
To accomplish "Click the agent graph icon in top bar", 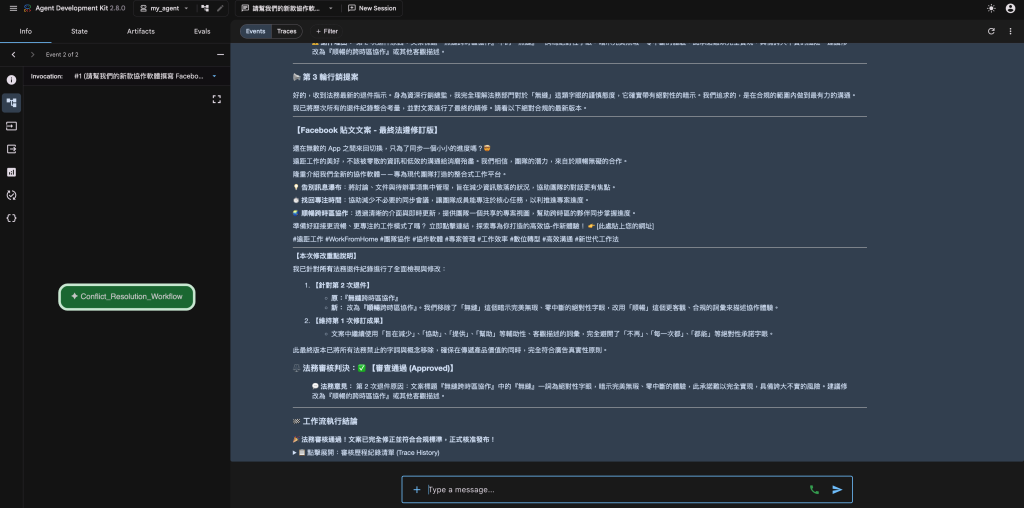I will [x=205, y=8].
